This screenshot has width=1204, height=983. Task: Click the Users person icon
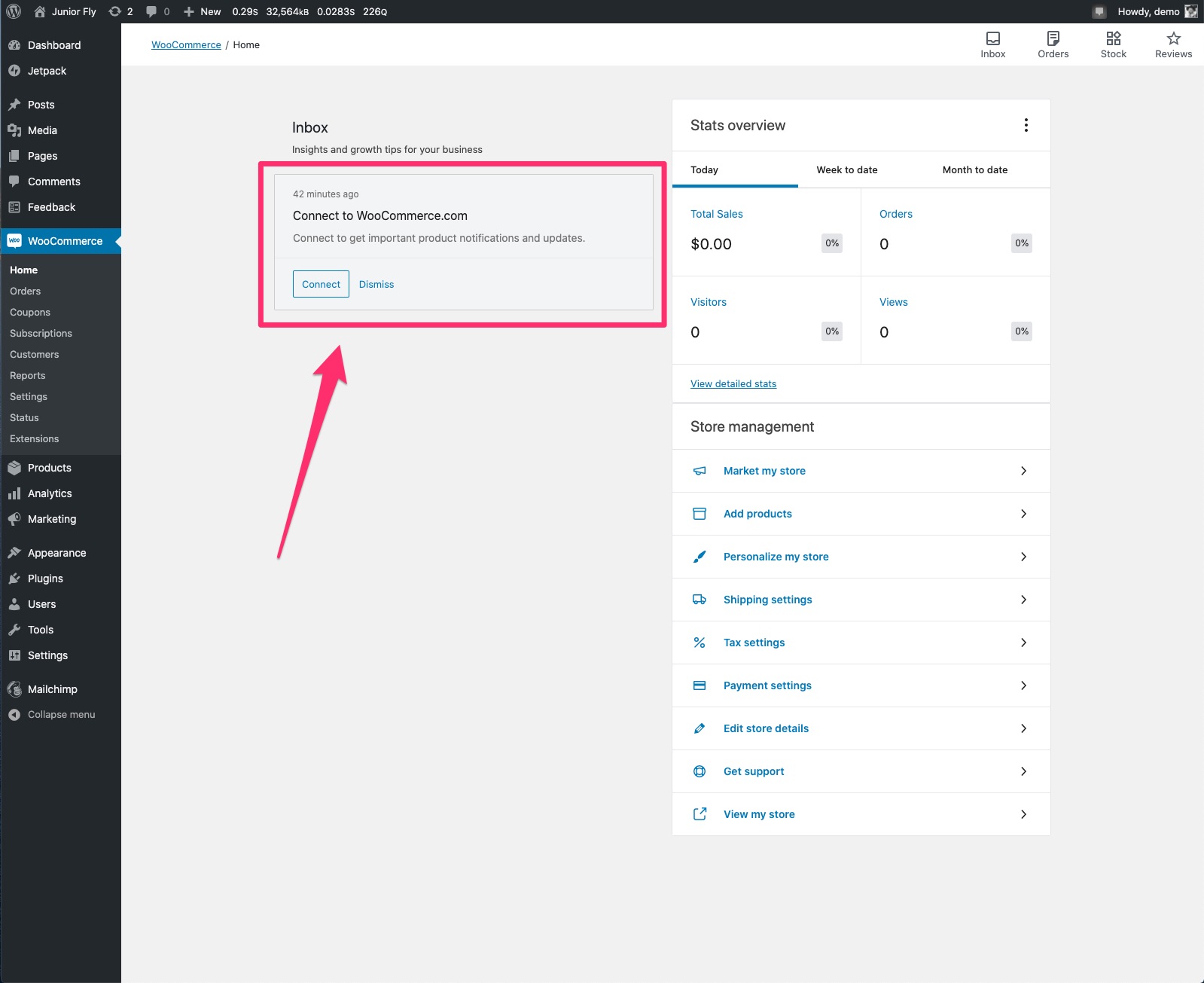click(14, 604)
